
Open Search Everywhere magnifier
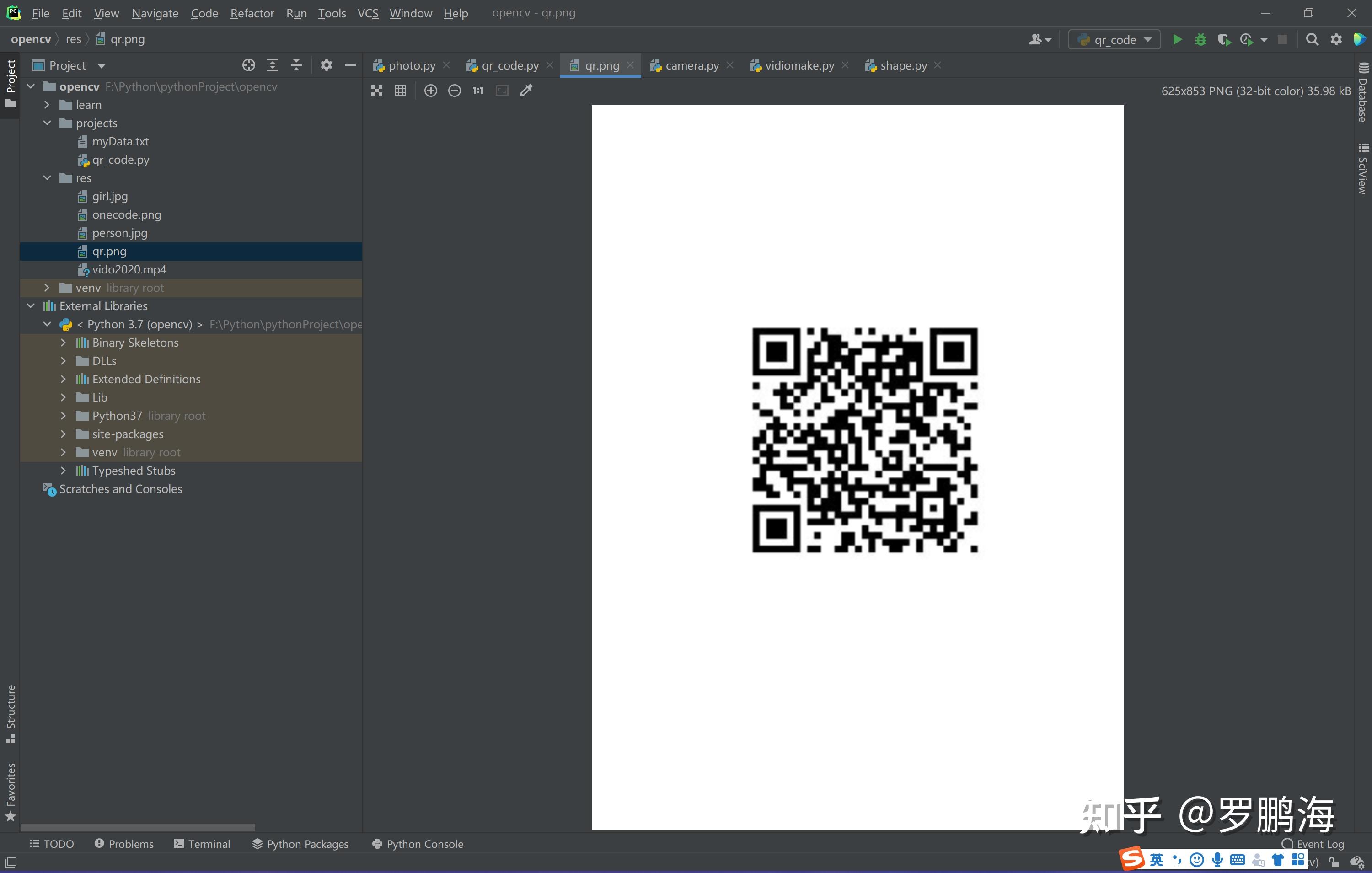[x=1312, y=39]
